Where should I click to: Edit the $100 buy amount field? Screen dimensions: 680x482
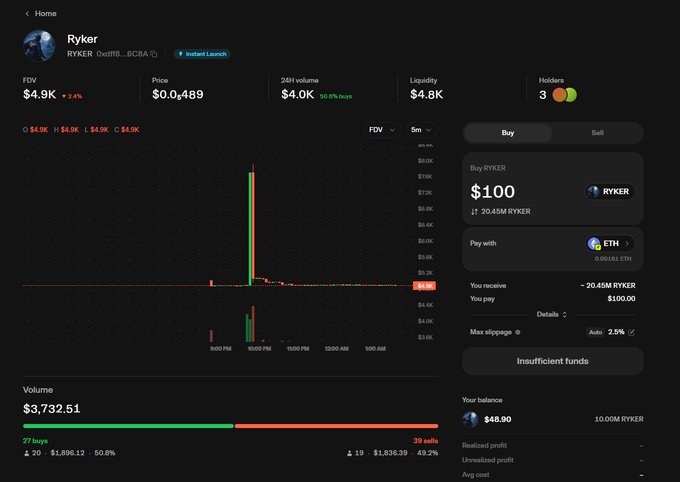(x=493, y=191)
